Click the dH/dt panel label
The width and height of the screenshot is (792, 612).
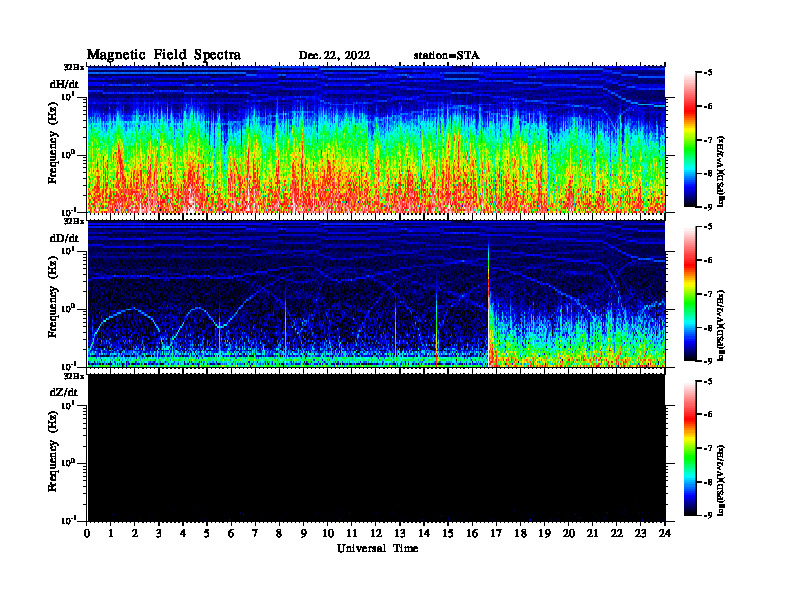64,84
